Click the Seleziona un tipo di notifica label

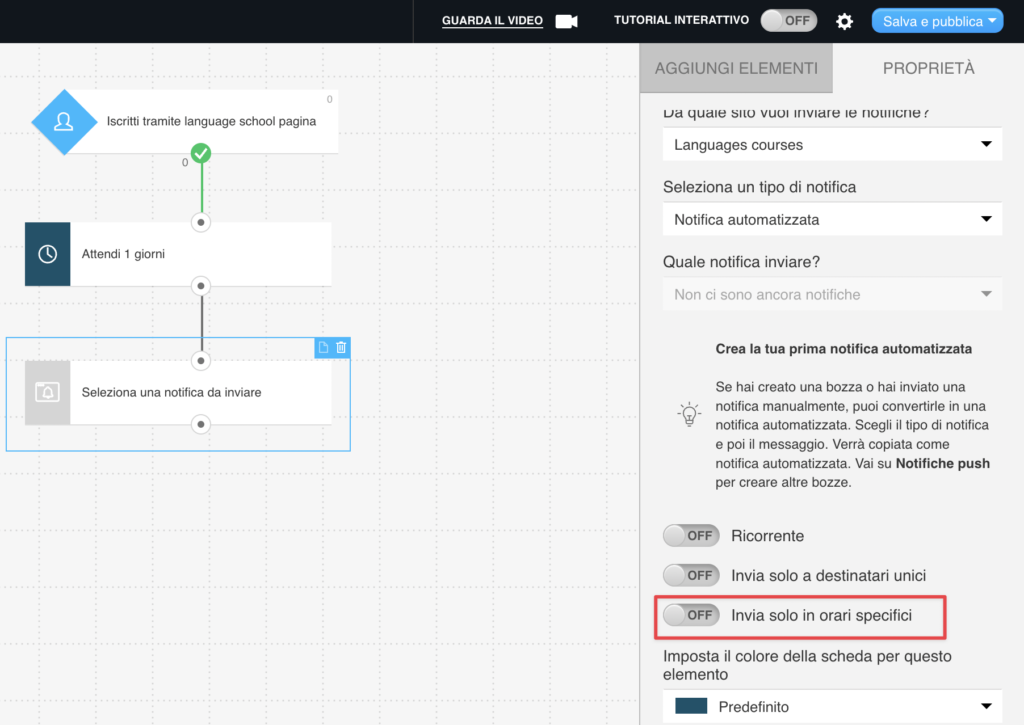tap(759, 187)
